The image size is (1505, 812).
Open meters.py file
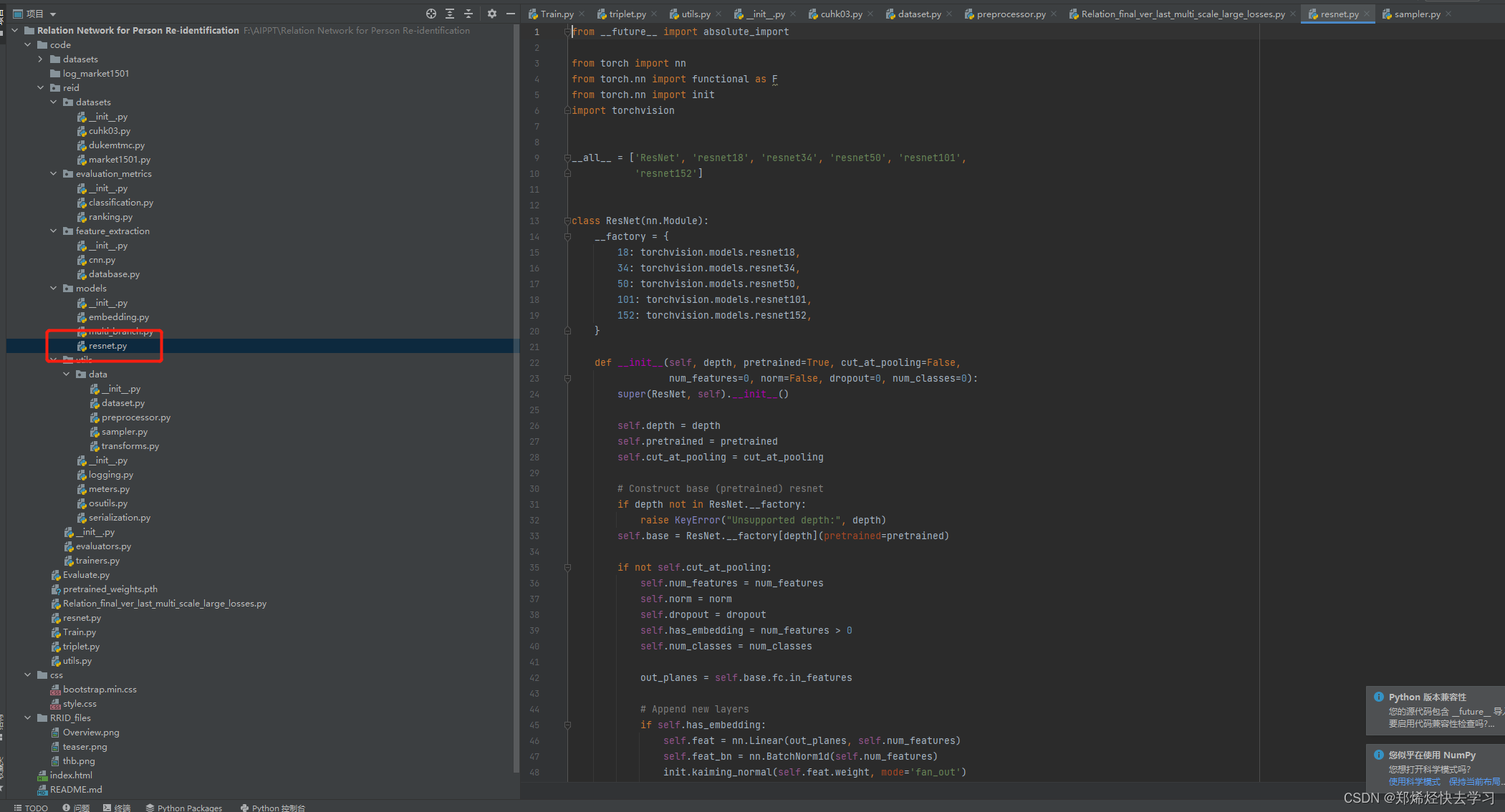(109, 488)
